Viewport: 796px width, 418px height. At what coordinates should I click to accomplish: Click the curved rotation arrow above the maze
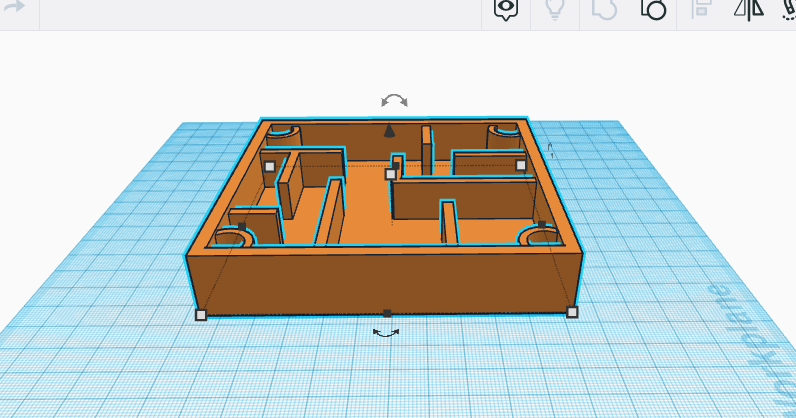click(394, 101)
